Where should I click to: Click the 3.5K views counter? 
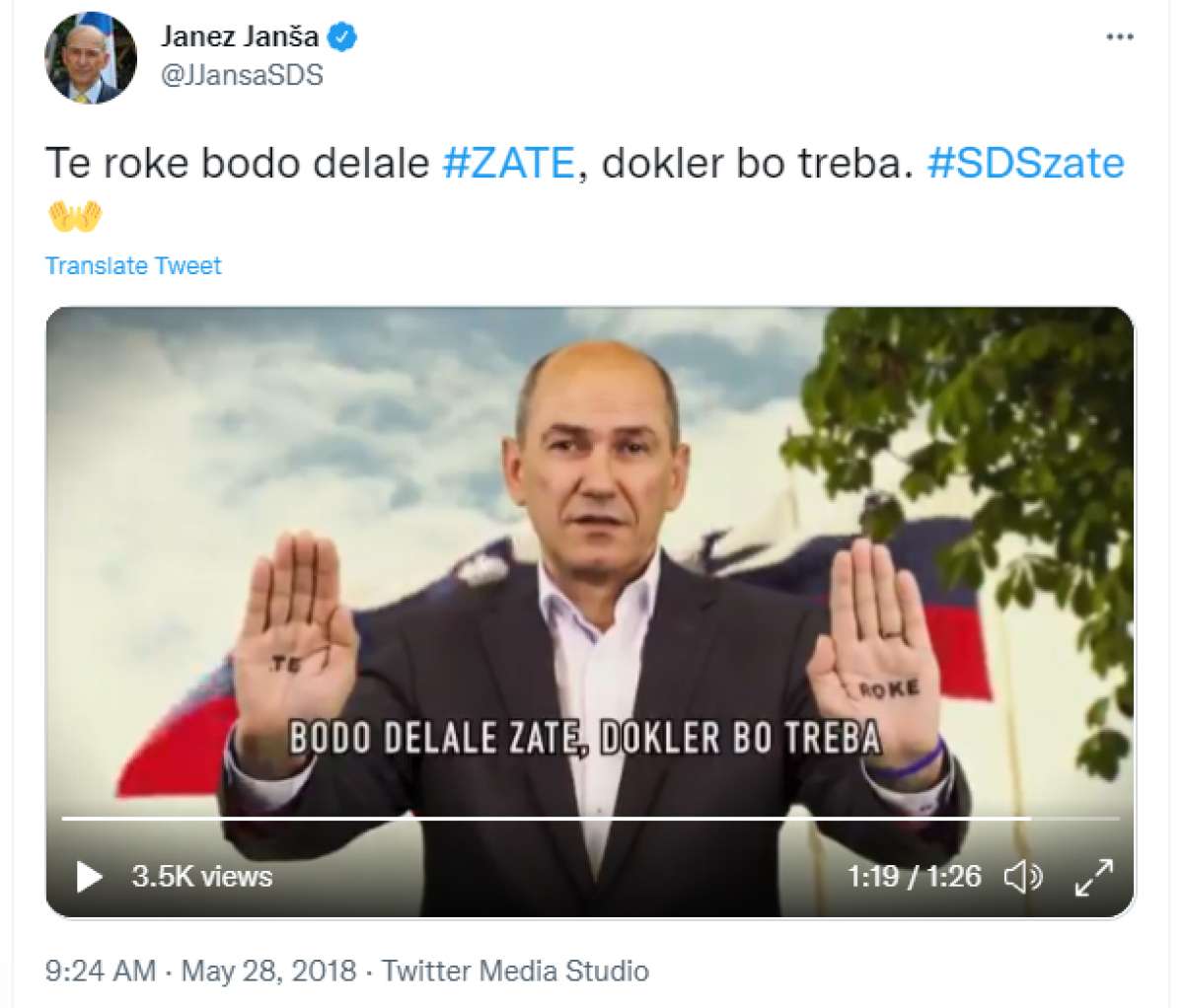(x=201, y=876)
